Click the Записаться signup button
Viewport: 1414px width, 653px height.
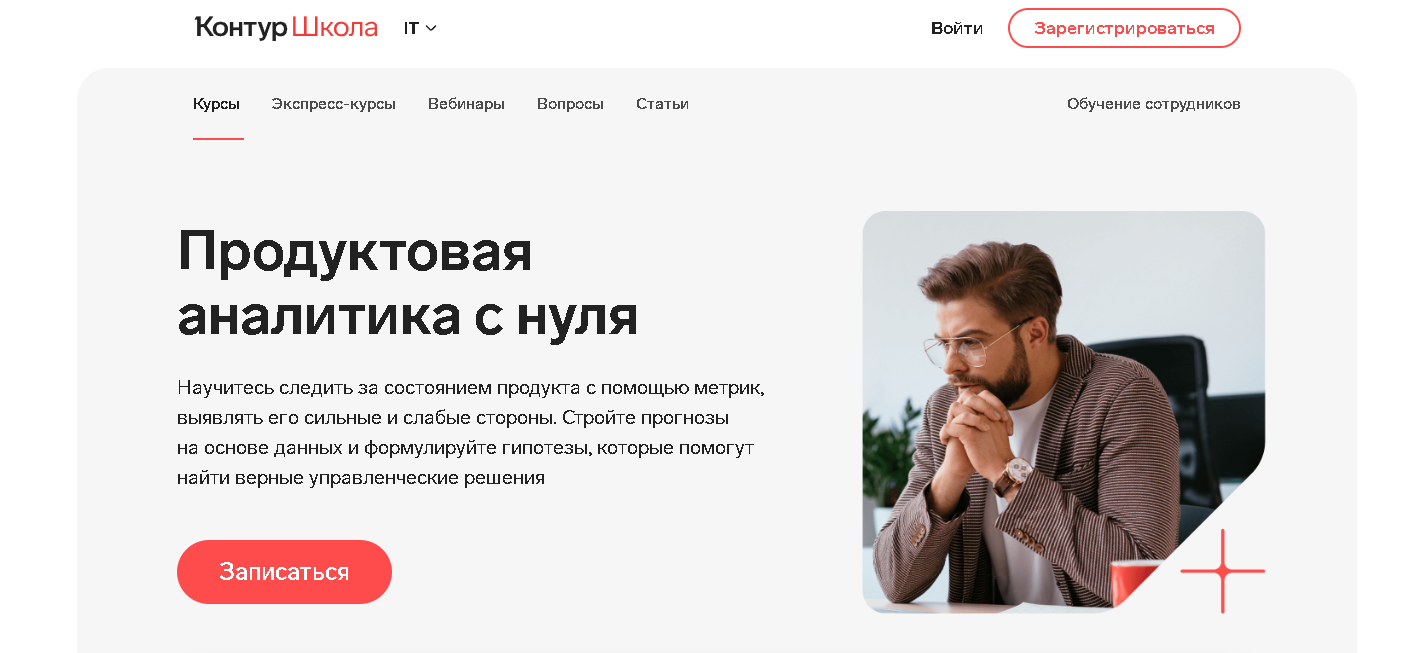pyautogui.click(x=284, y=572)
